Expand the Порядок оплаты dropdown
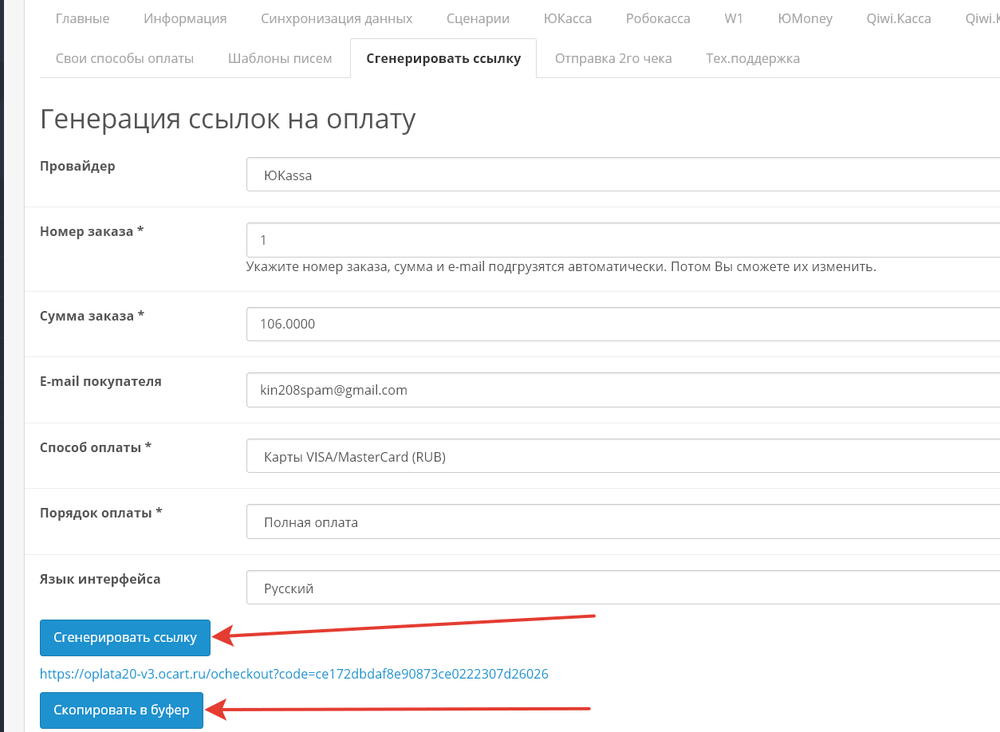The image size is (1000, 732). click(x=622, y=521)
